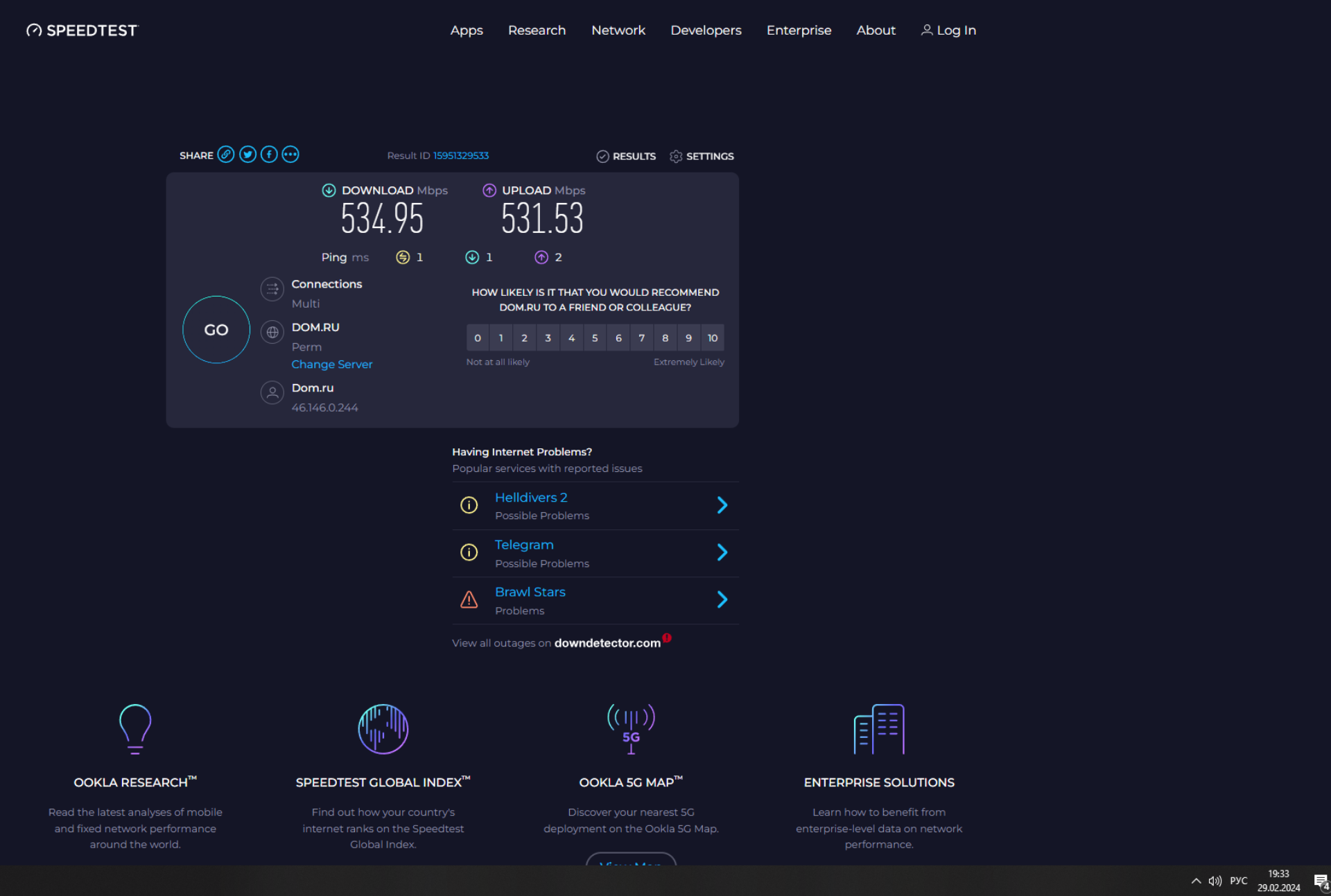The width and height of the screenshot is (1331, 896).
Task: Click the Speedtest Global Index globe icon
Action: click(383, 729)
